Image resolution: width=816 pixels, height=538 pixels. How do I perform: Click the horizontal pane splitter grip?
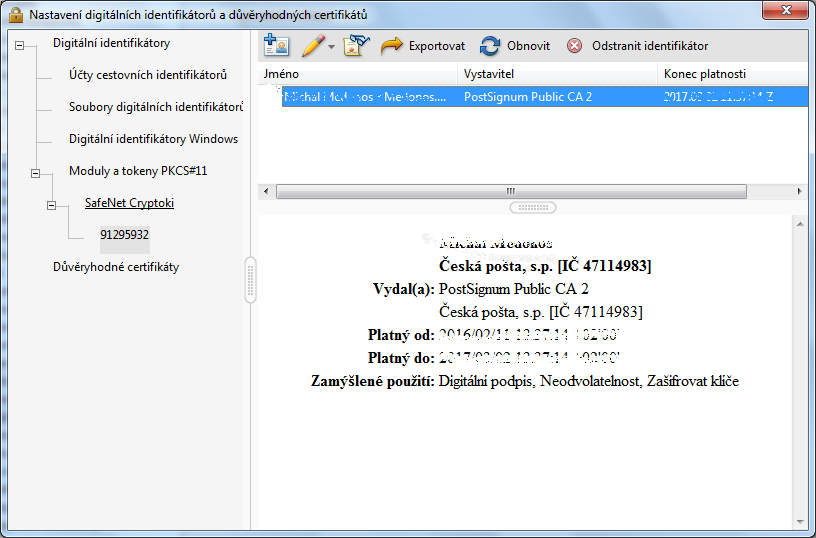[x=533, y=208]
